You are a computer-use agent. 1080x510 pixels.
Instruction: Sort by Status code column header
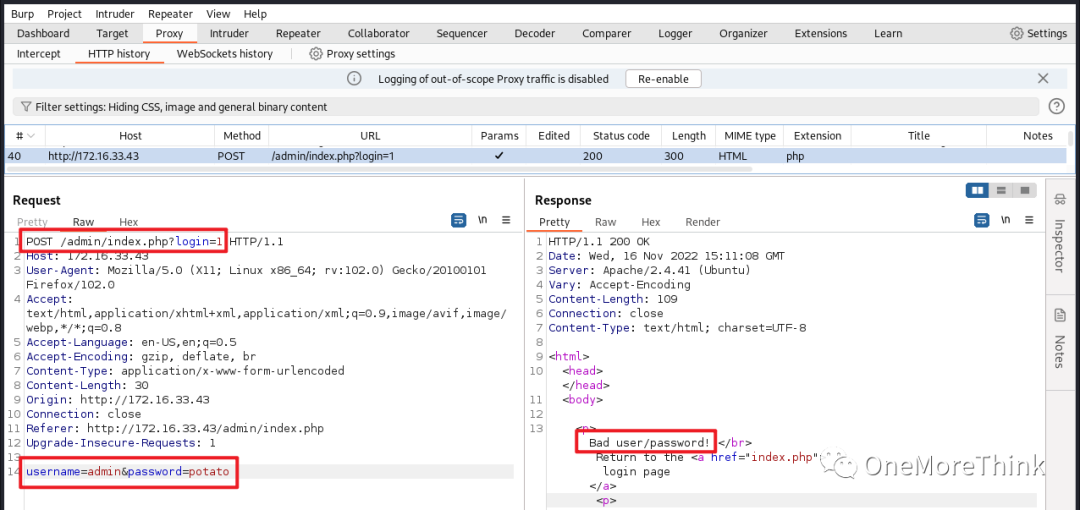(621, 136)
